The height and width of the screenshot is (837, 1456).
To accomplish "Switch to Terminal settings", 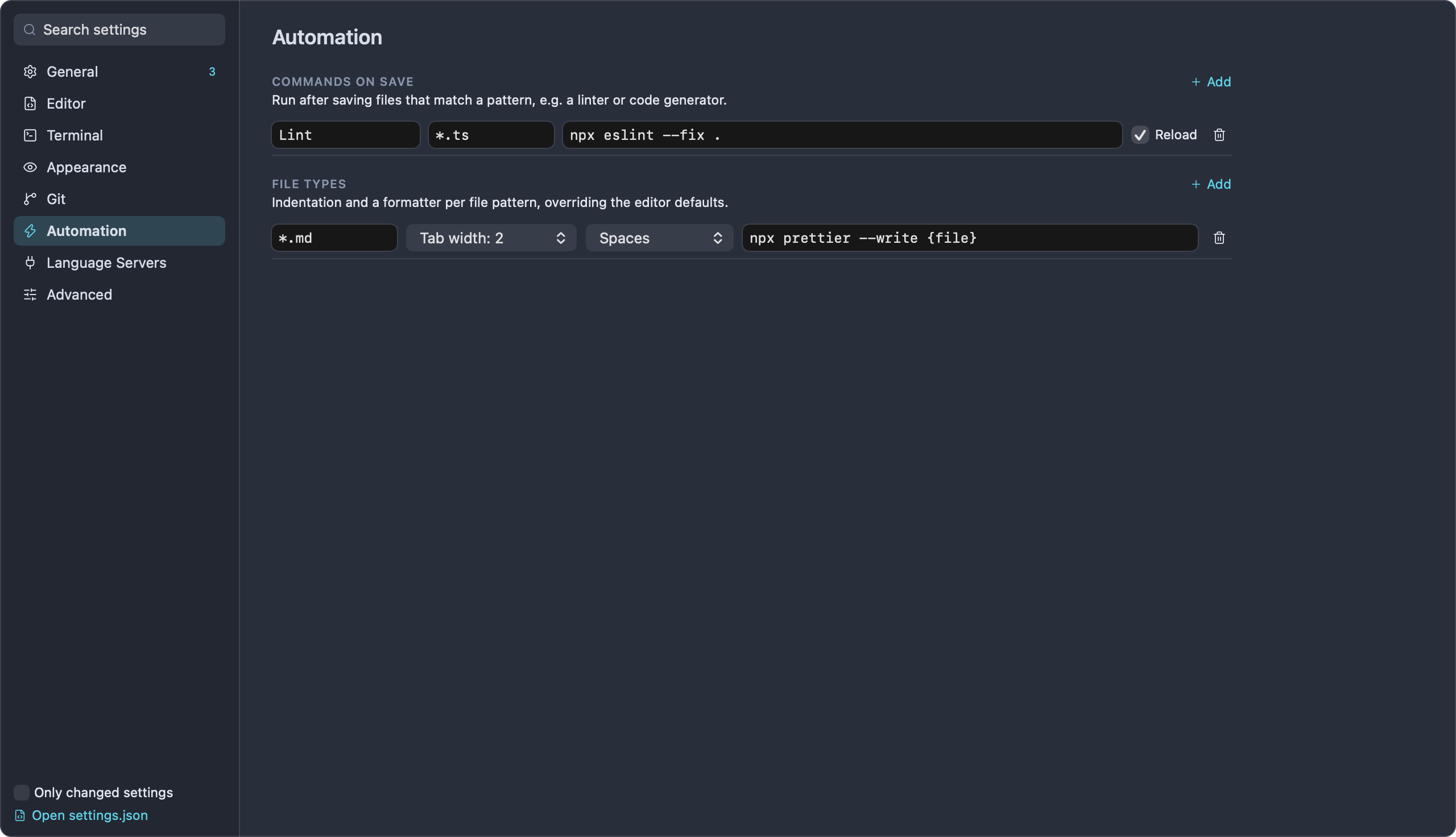I will (x=119, y=135).
